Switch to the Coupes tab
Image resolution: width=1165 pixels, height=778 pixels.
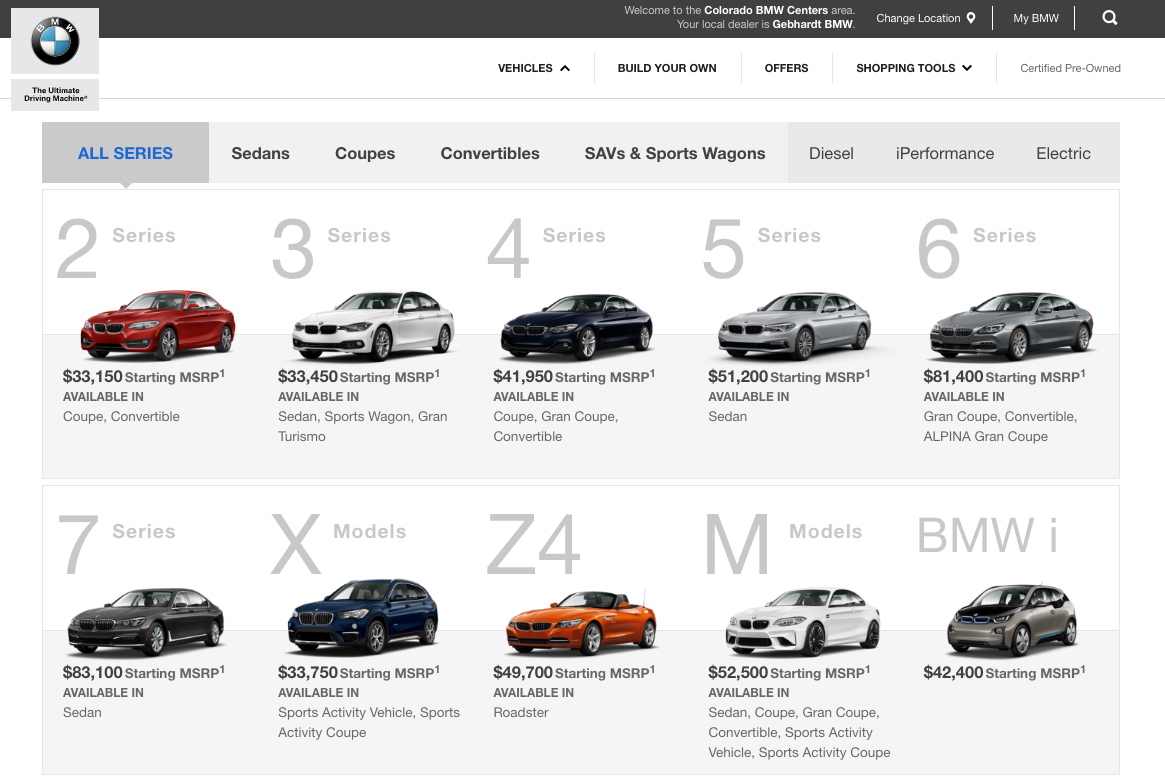tap(365, 153)
